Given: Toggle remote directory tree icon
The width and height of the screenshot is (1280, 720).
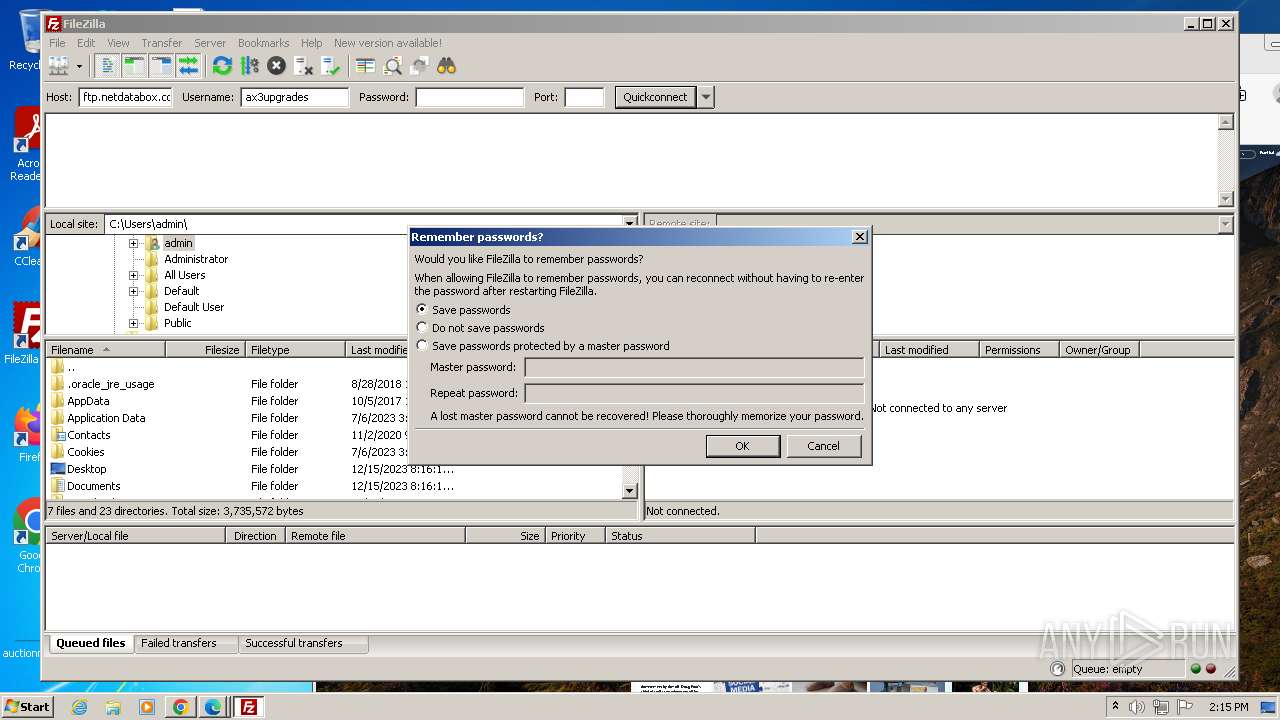Looking at the screenshot, I should tap(161, 66).
